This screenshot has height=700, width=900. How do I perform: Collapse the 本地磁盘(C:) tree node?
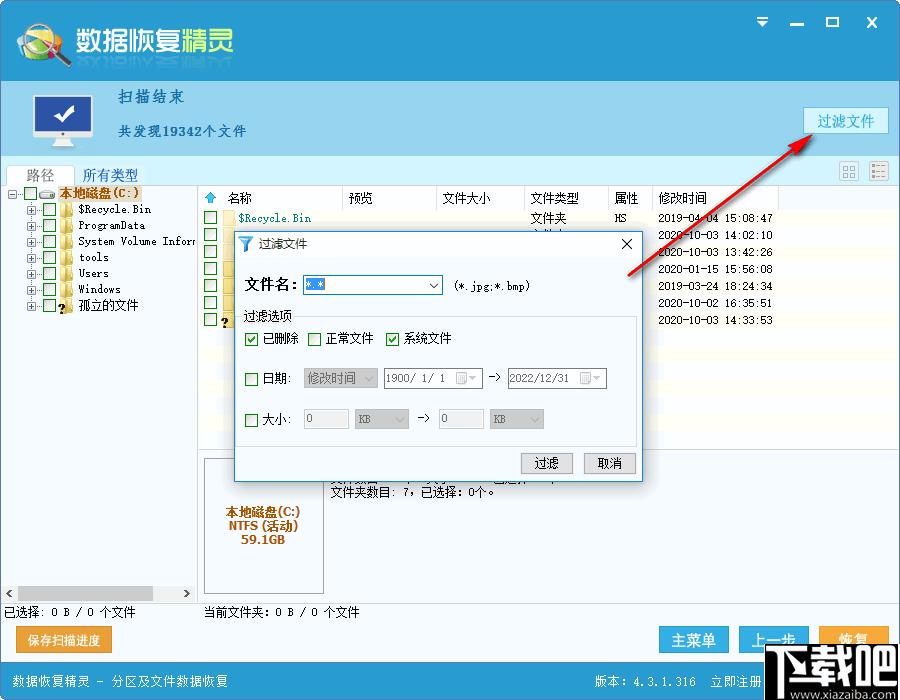(x=13, y=193)
